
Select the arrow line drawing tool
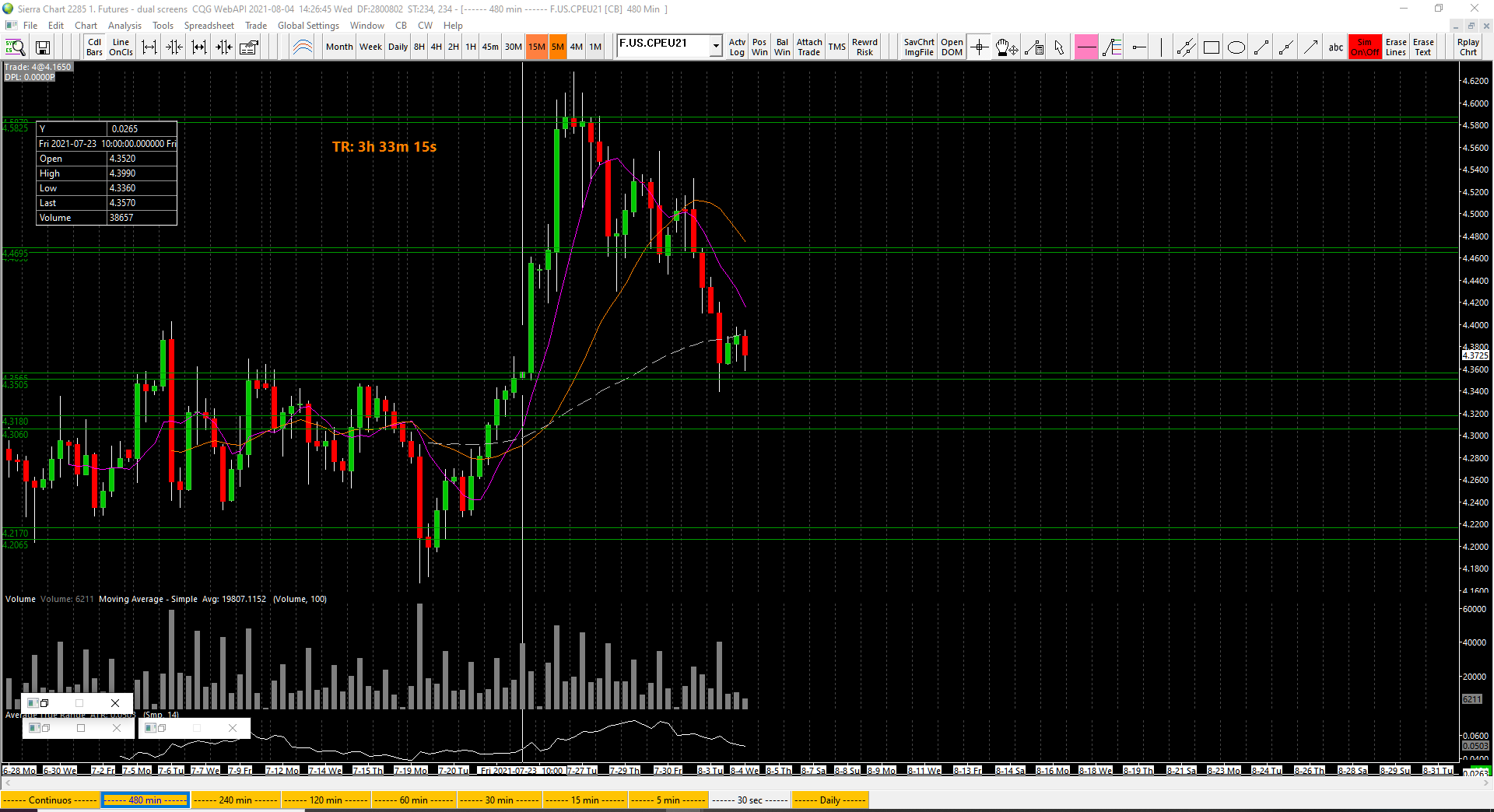pyautogui.click(x=1311, y=47)
